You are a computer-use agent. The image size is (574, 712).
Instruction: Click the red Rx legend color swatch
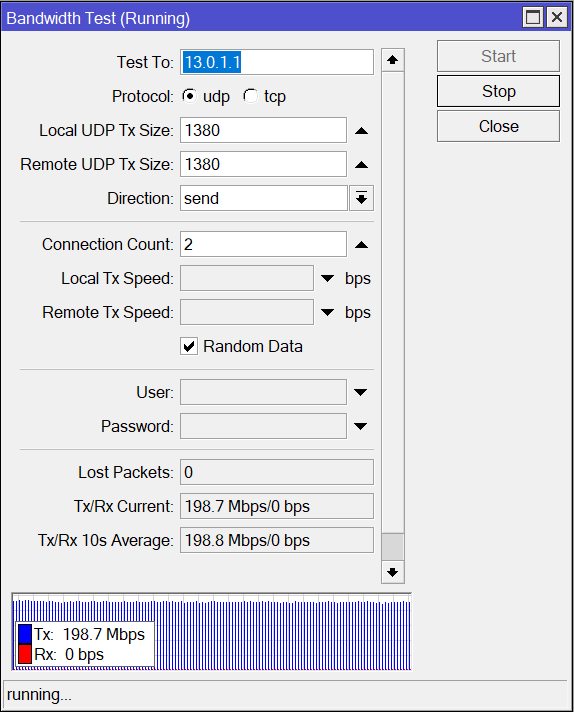coord(25,654)
